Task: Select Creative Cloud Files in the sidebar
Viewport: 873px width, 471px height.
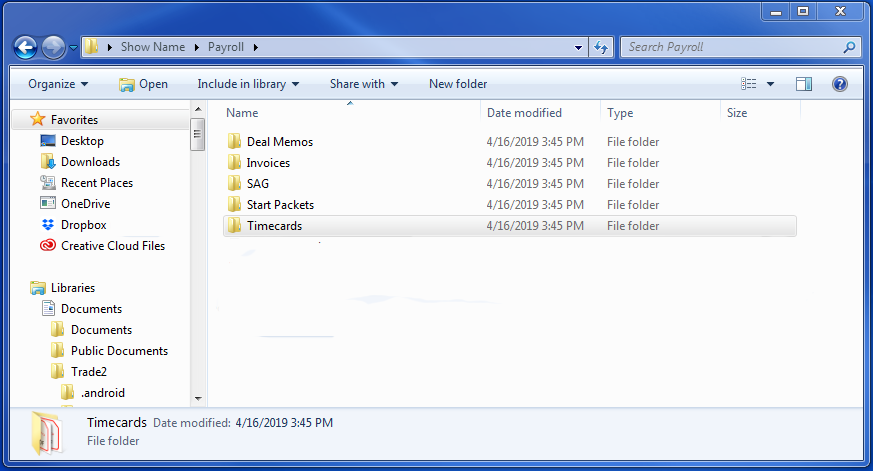Action: [112, 246]
